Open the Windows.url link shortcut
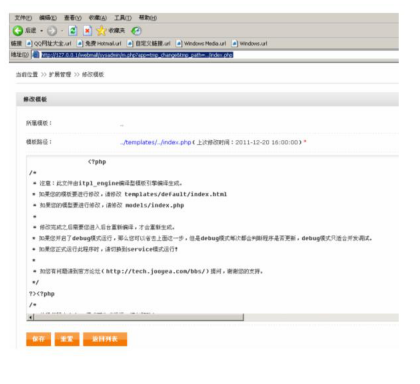420x384 pixels. 250,43
